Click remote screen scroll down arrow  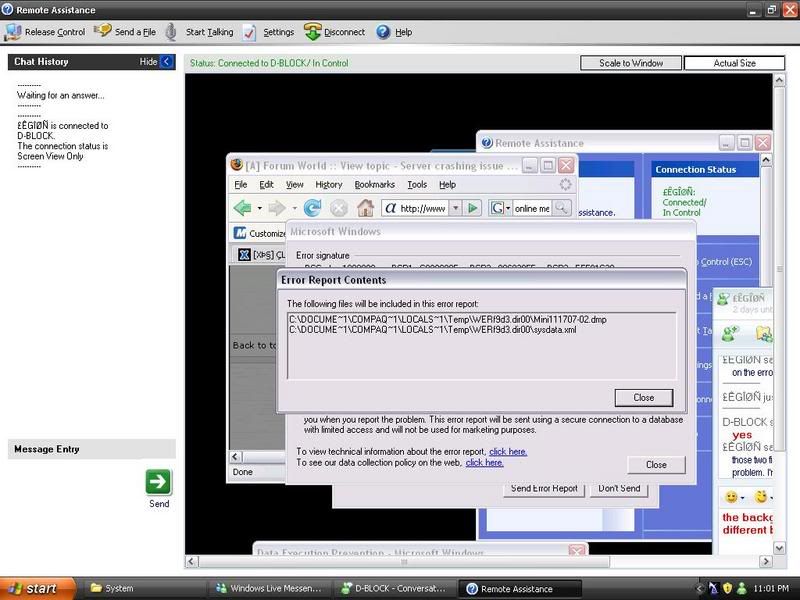click(x=779, y=548)
